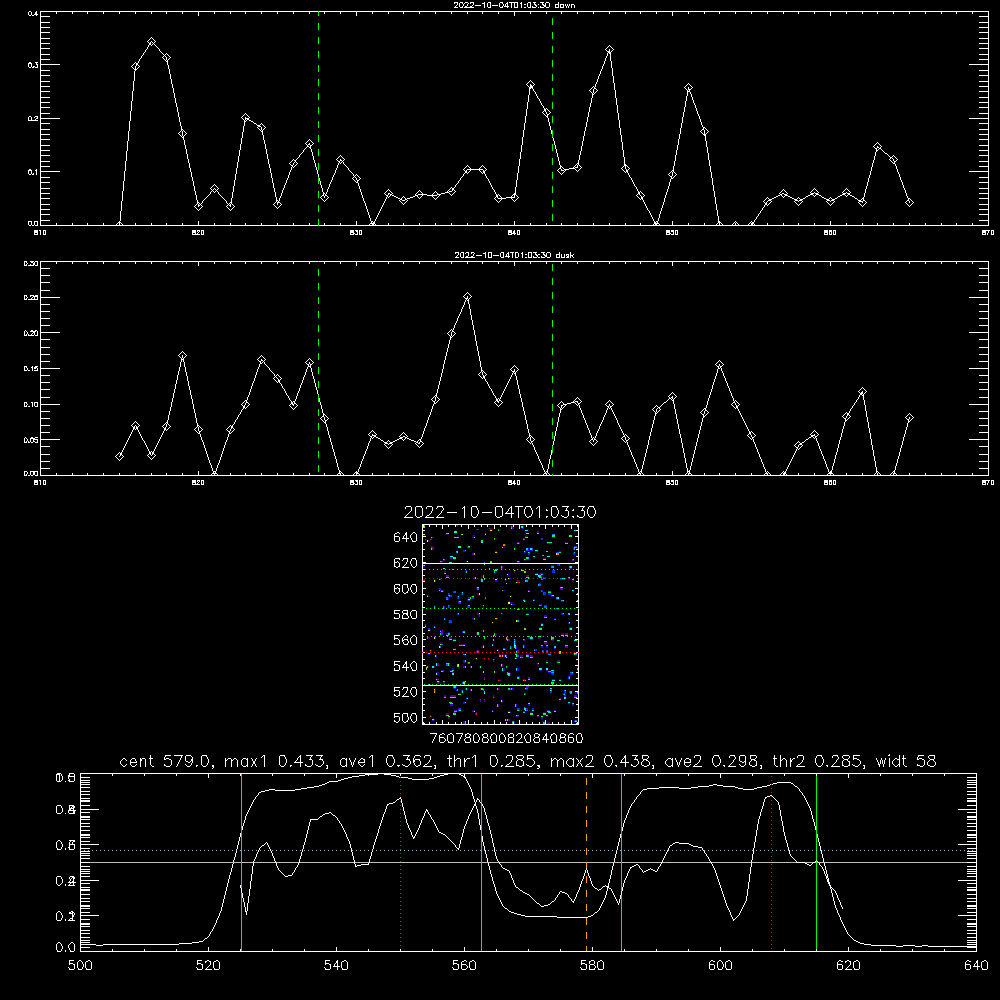This screenshot has width=1000, height=1000.
Task: Click the 600 label on bottom plot x-axis
Action: pyautogui.click(x=720, y=966)
